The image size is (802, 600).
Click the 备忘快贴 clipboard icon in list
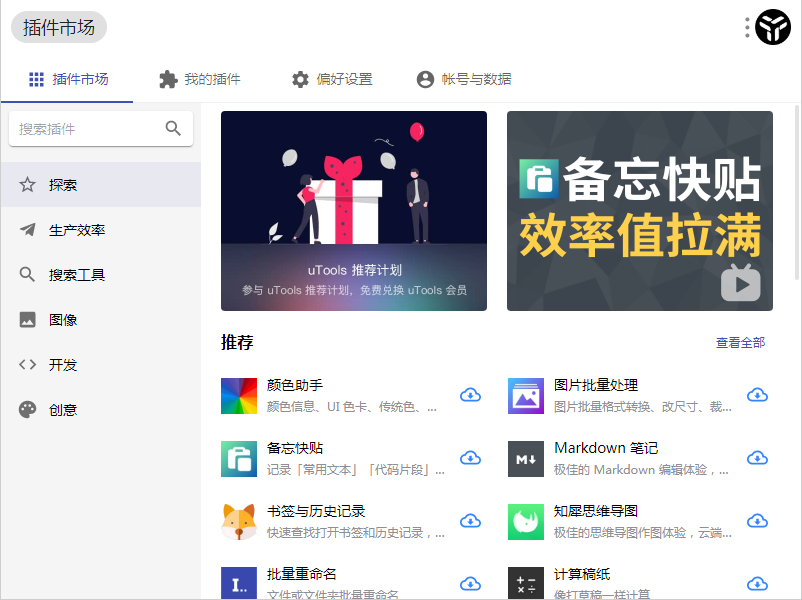click(239, 459)
